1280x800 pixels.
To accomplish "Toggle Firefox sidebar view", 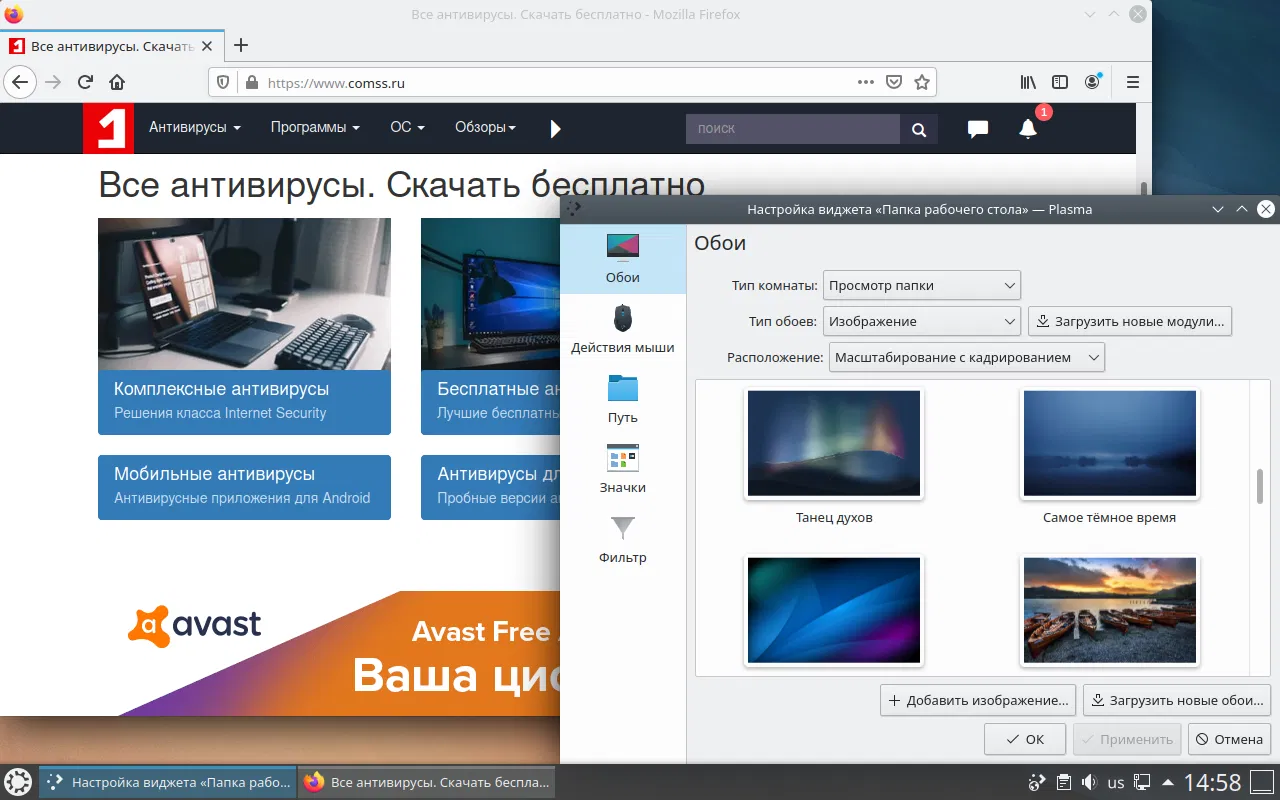I will coord(1060,83).
